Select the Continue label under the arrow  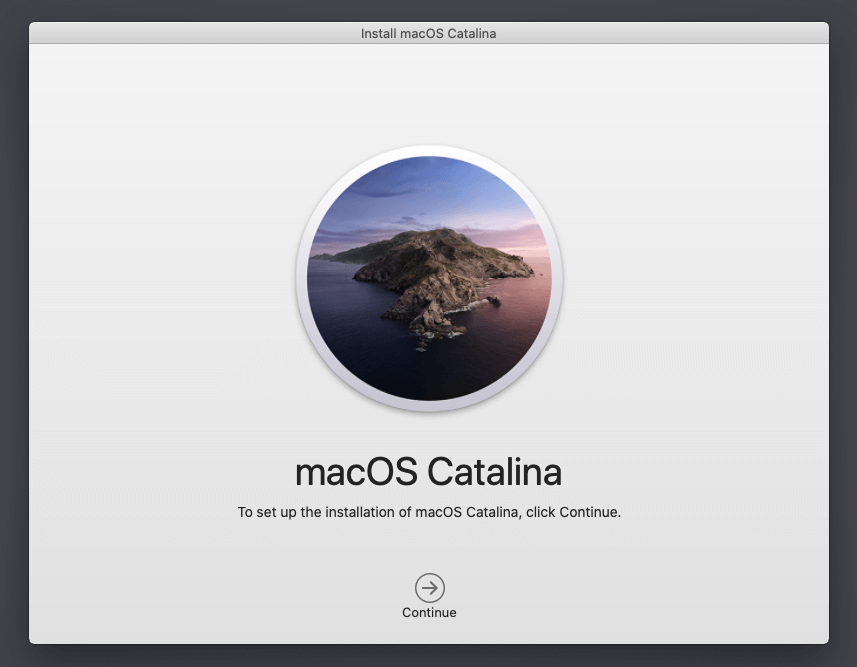pyautogui.click(x=429, y=612)
